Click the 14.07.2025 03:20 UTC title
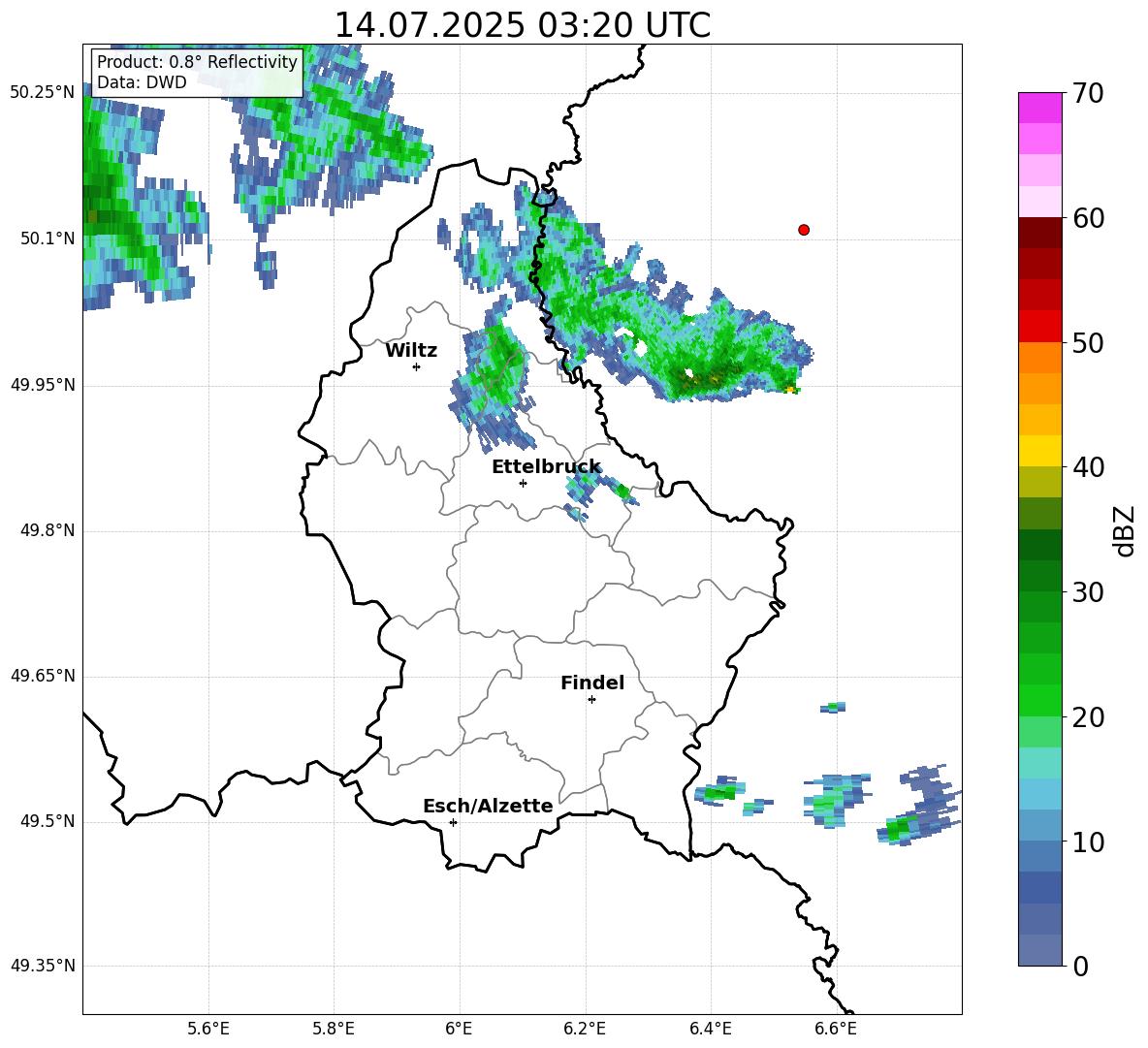The width and height of the screenshot is (1148, 1048). [522, 25]
